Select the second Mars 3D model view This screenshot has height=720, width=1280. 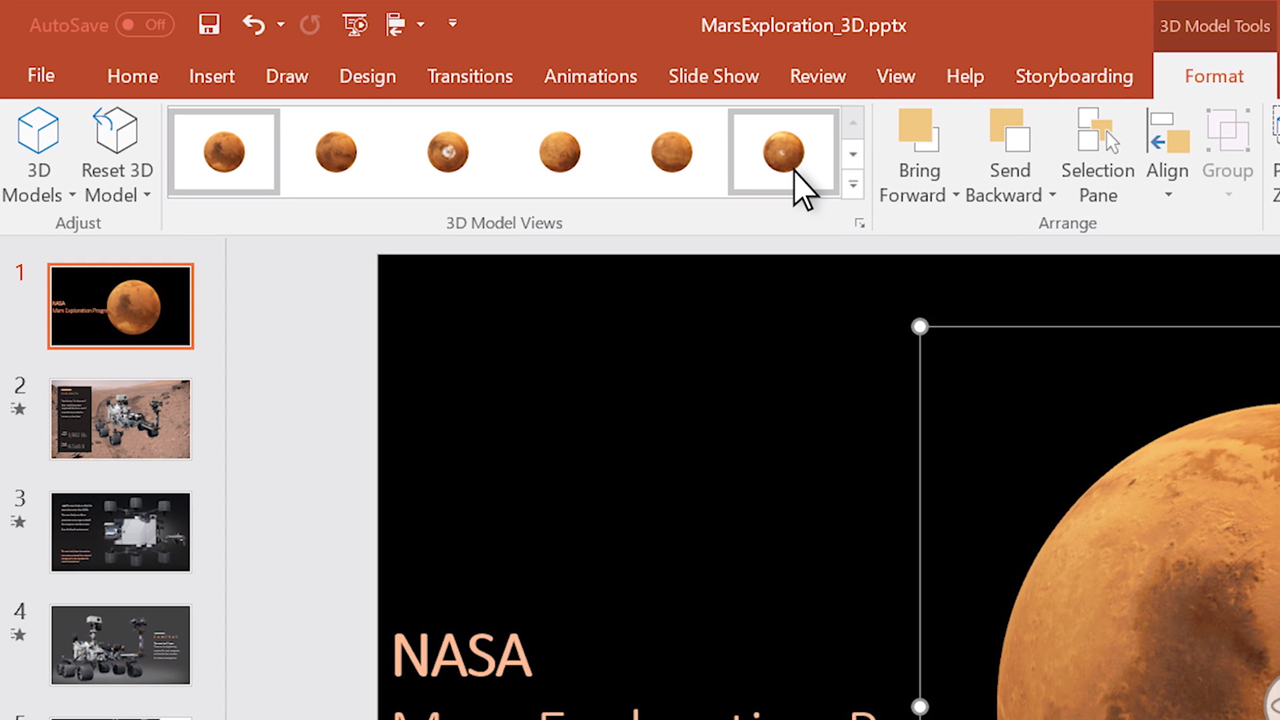click(x=336, y=152)
